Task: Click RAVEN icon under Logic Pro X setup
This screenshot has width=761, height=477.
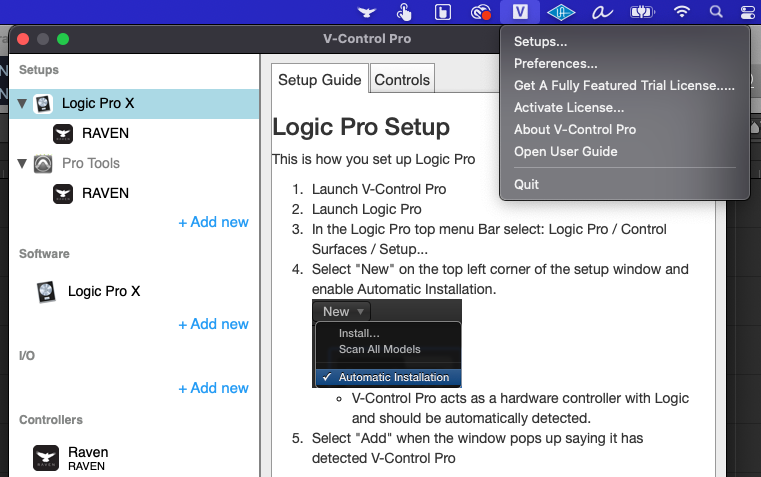Action: [x=63, y=134]
